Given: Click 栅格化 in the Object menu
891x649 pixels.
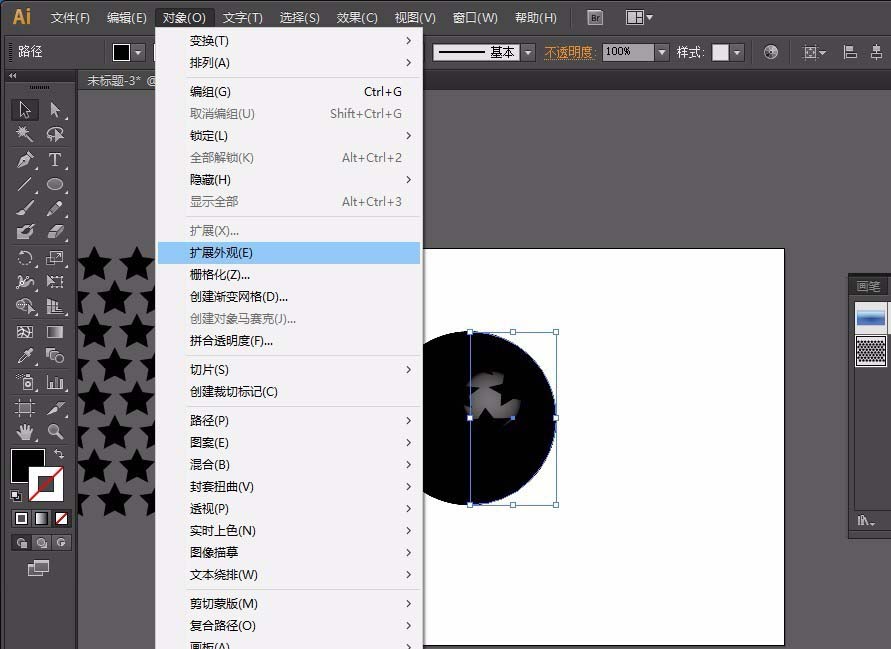Looking at the screenshot, I should [290, 274].
